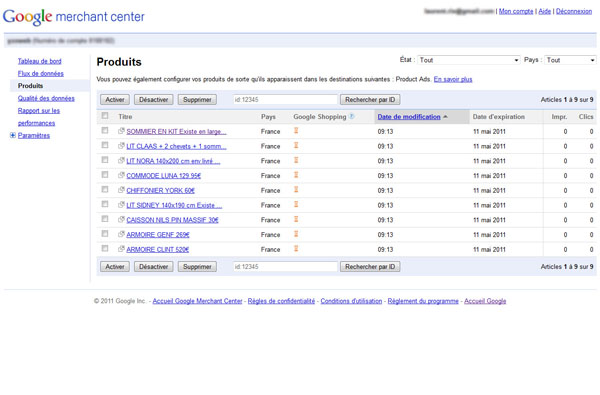Click hourglass pending icon for ARMOIRE CLINT
600x395 pixels.
coord(296,248)
